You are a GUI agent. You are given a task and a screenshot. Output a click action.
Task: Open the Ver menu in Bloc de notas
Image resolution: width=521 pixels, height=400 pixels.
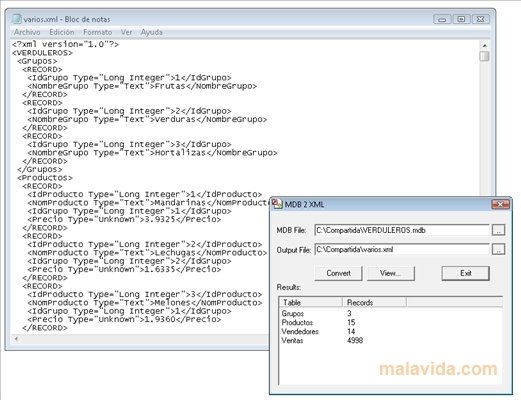coord(126,32)
